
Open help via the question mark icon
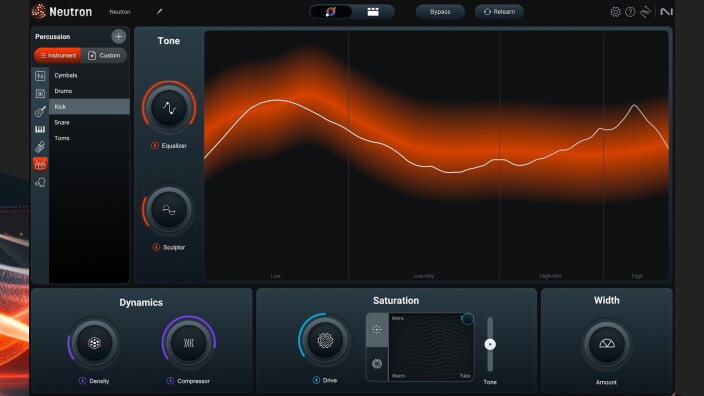[630, 12]
